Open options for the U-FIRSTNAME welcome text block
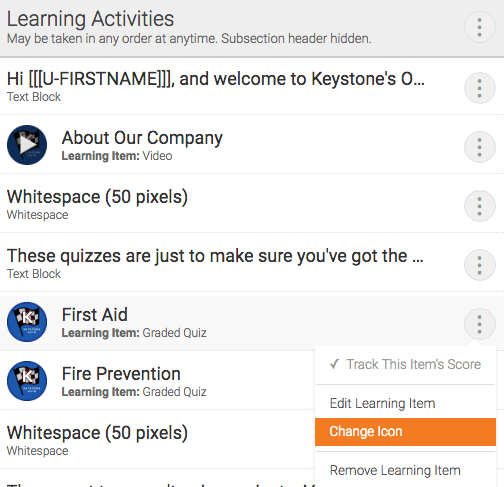 479,88
